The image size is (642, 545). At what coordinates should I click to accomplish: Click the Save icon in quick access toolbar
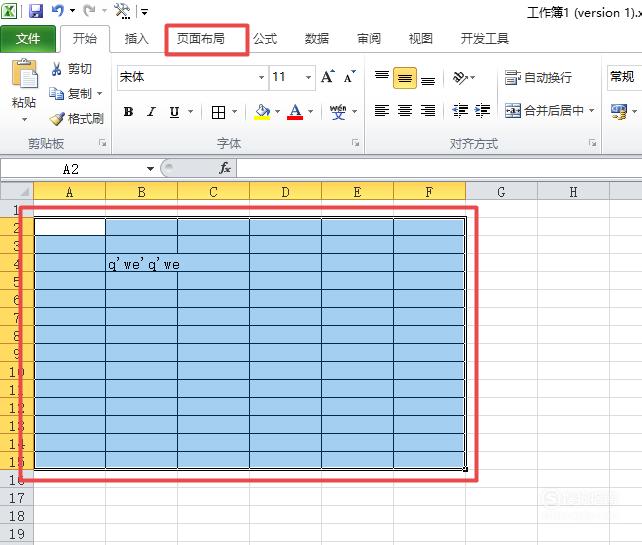point(36,11)
